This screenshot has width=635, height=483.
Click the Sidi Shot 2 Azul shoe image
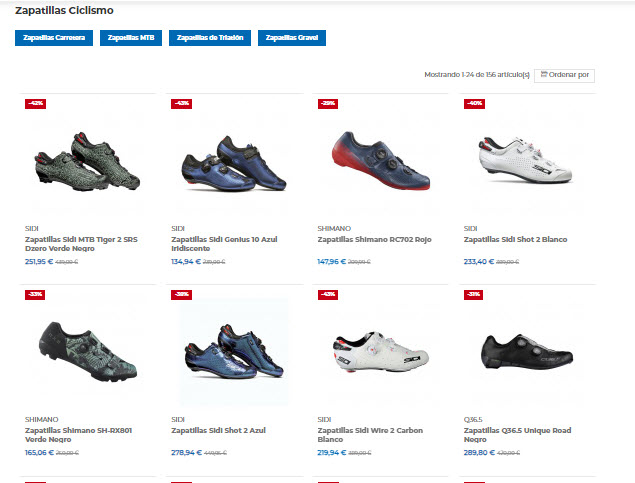pyautogui.click(x=234, y=351)
